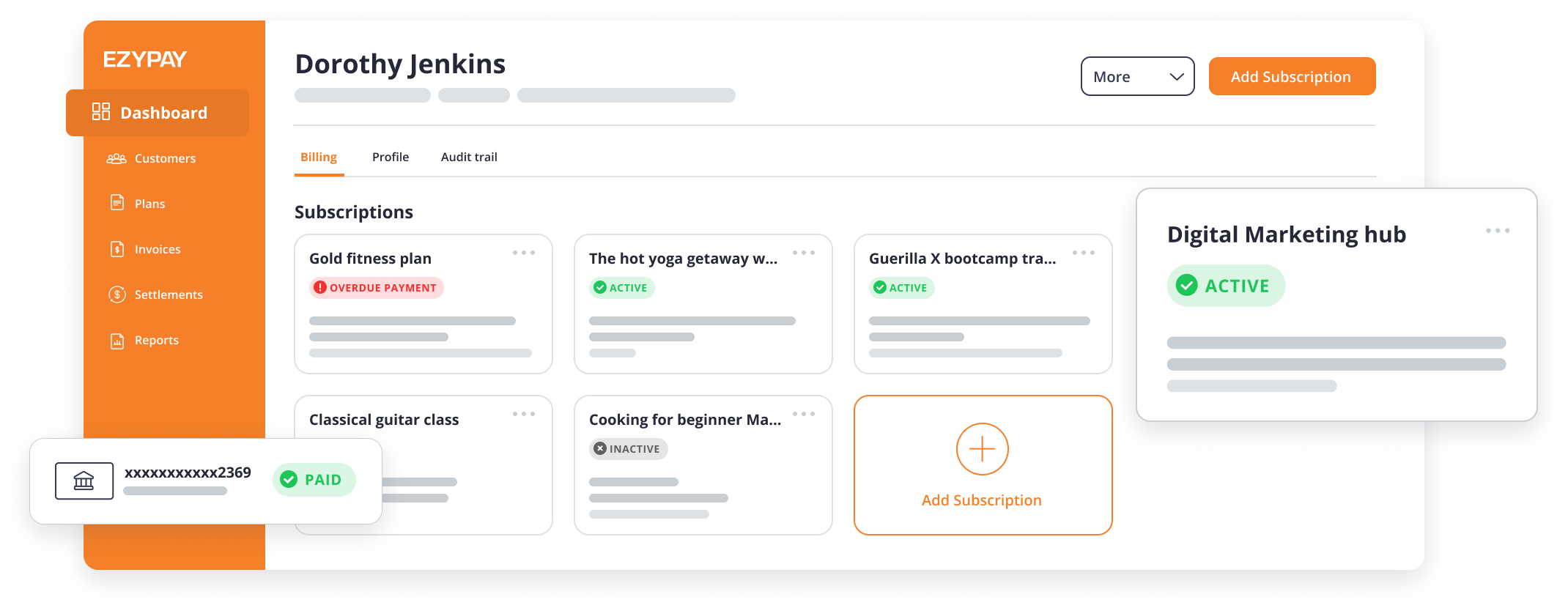Click the Plans document icon
The height and width of the screenshot is (608, 1568).
tap(117, 203)
